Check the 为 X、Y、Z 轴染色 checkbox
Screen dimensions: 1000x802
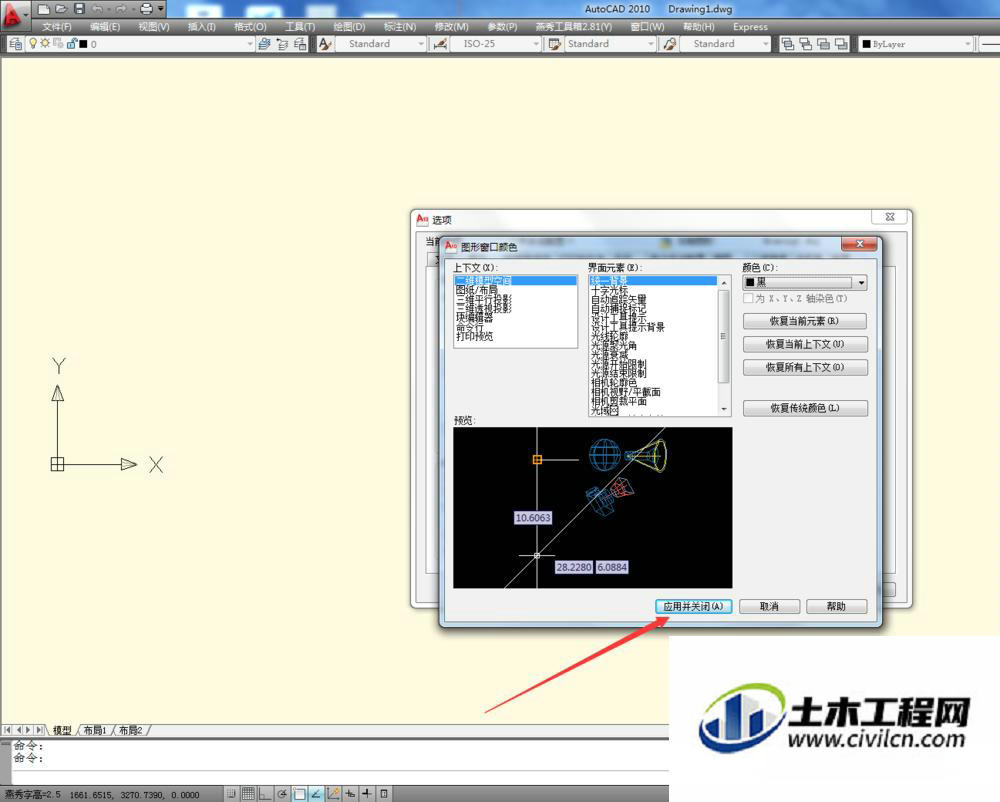pyautogui.click(x=748, y=298)
